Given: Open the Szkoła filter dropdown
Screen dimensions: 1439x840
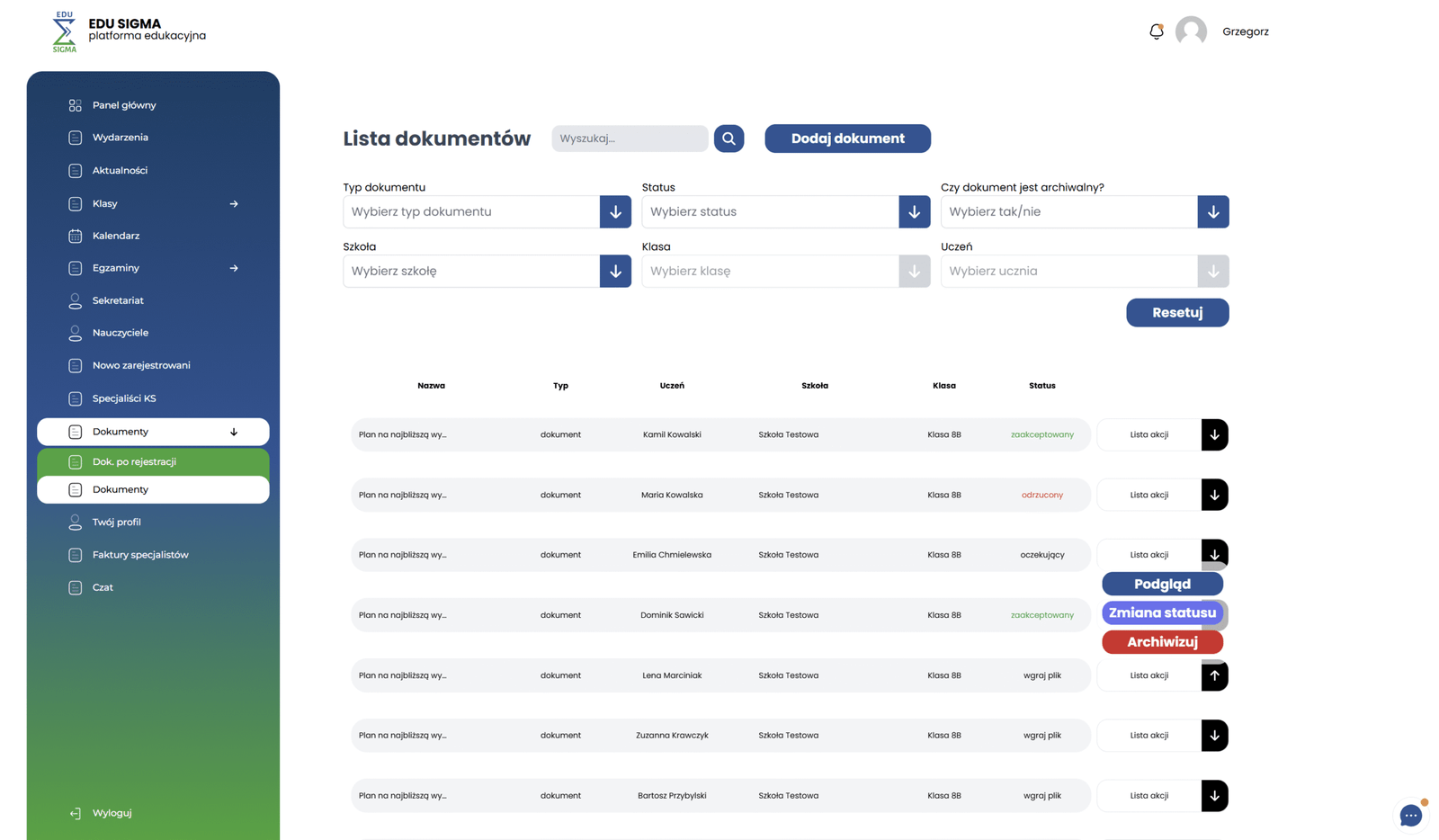Looking at the screenshot, I should coord(615,272).
